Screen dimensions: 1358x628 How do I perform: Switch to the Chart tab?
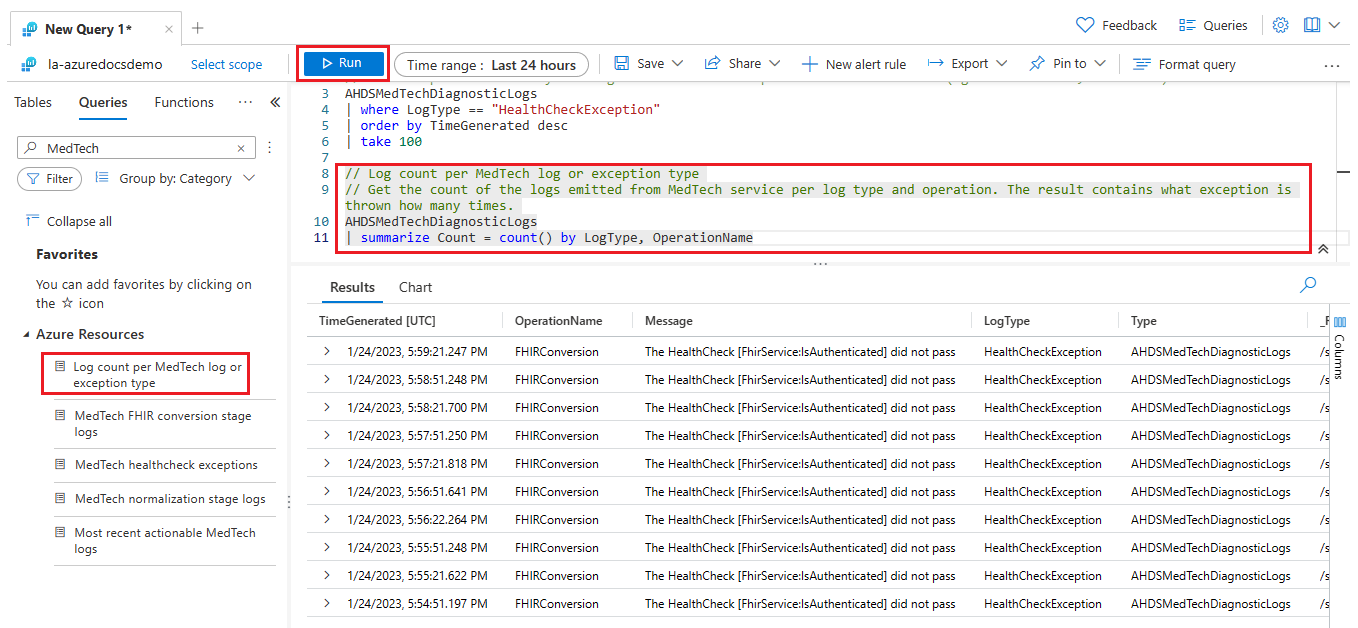point(415,287)
